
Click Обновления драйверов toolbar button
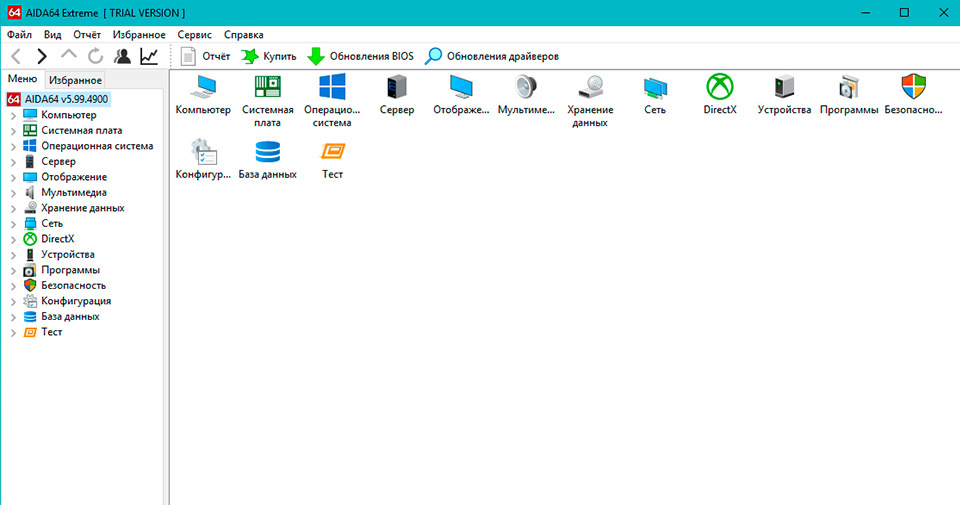click(x=492, y=56)
